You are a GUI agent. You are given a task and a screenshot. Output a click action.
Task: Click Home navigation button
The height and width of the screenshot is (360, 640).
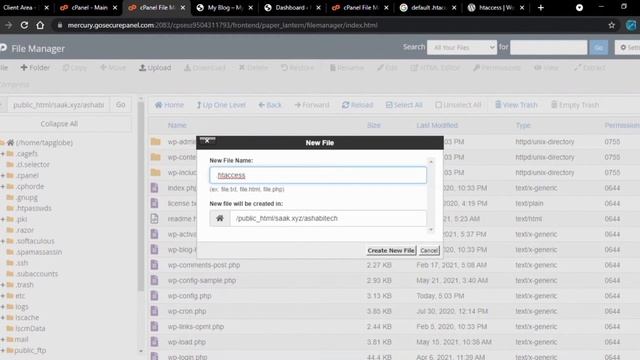click(169, 105)
